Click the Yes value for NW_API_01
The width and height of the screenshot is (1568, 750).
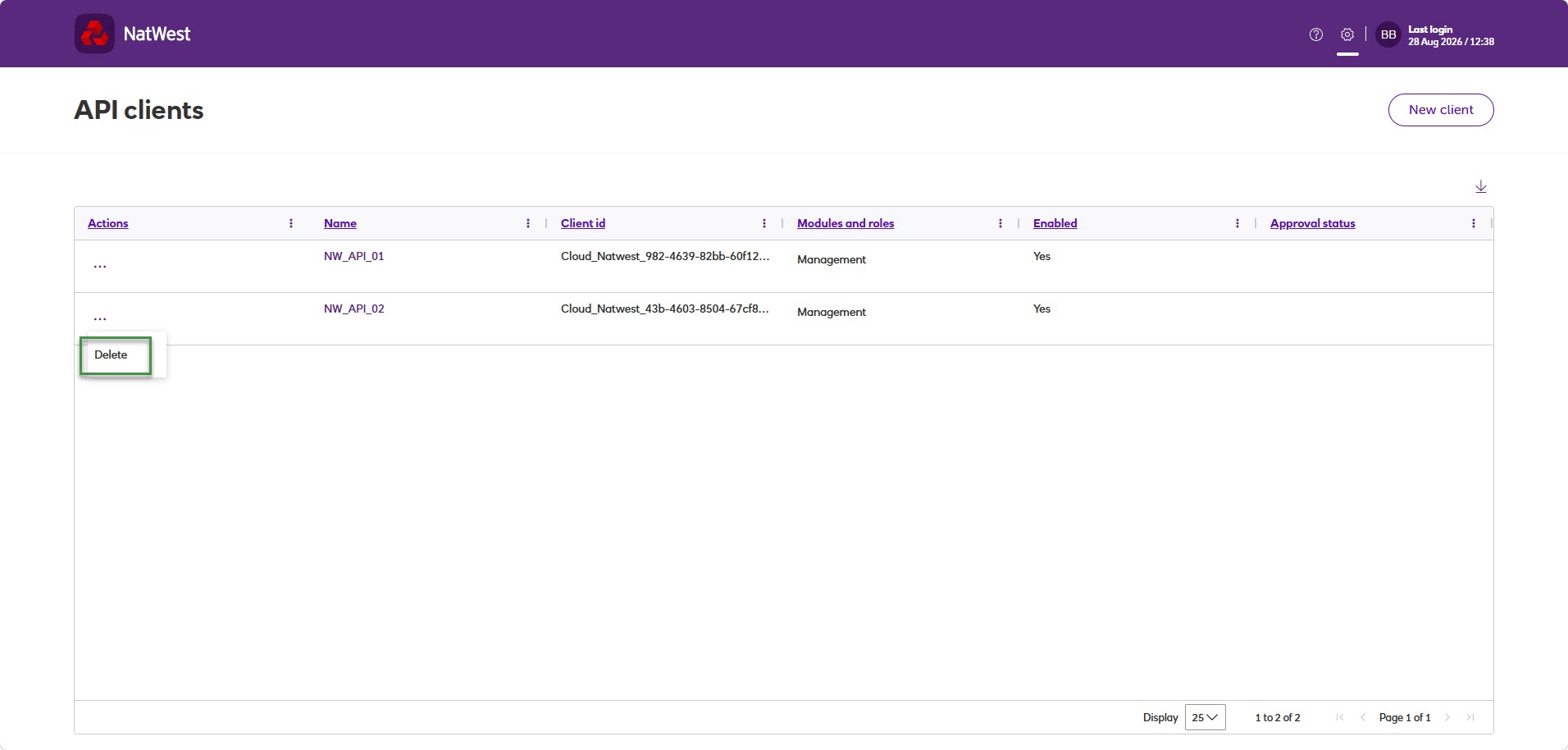pos(1042,256)
